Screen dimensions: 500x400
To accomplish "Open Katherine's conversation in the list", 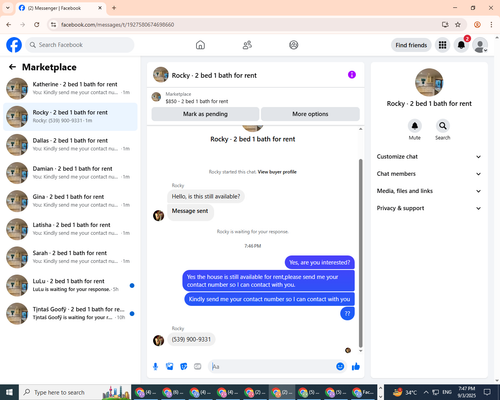I will point(70,89).
